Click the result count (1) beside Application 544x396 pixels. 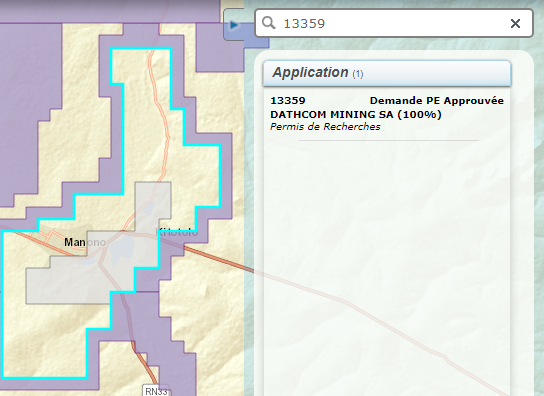point(358,74)
